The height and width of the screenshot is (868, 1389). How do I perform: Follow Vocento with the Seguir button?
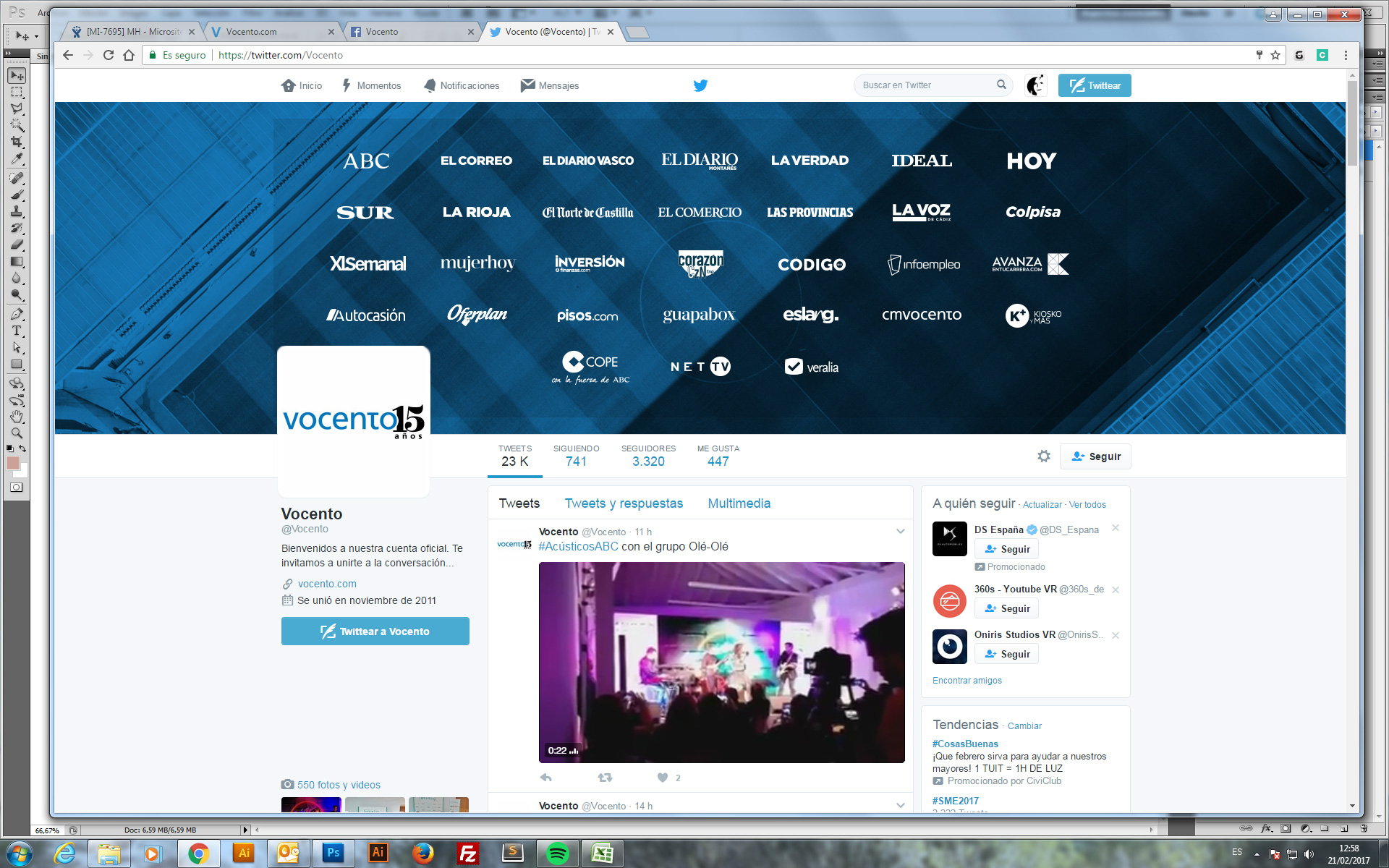pyautogui.click(x=1095, y=456)
